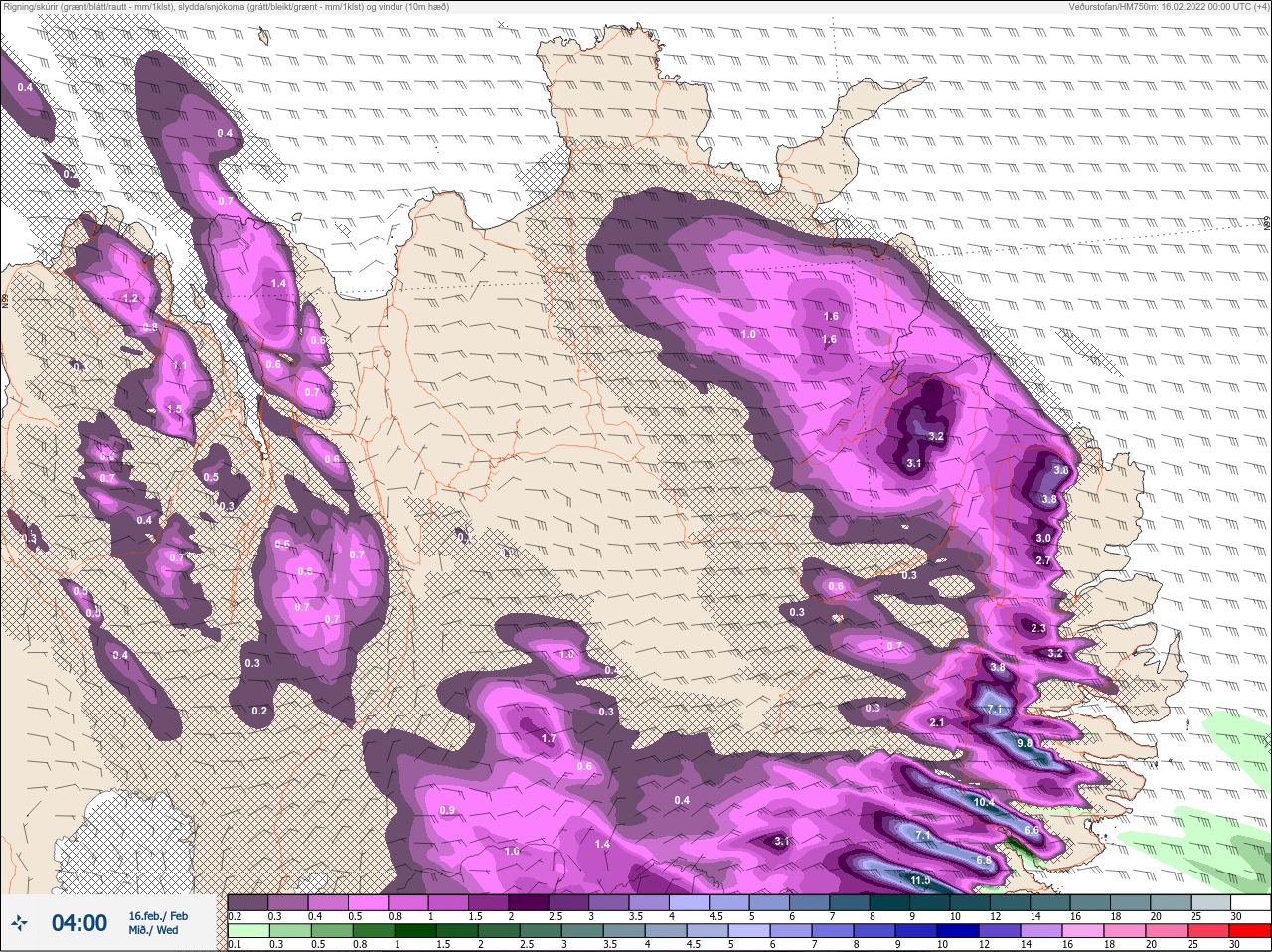1272x952 pixels.
Task: Pick the dark blue bottom-row swatch labeled 10
Action: coord(959,930)
